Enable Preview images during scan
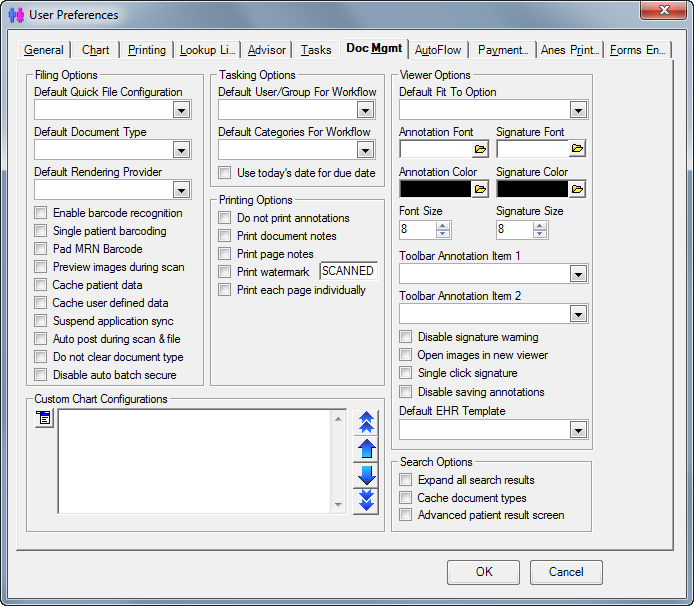694x606 pixels. (x=41, y=267)
